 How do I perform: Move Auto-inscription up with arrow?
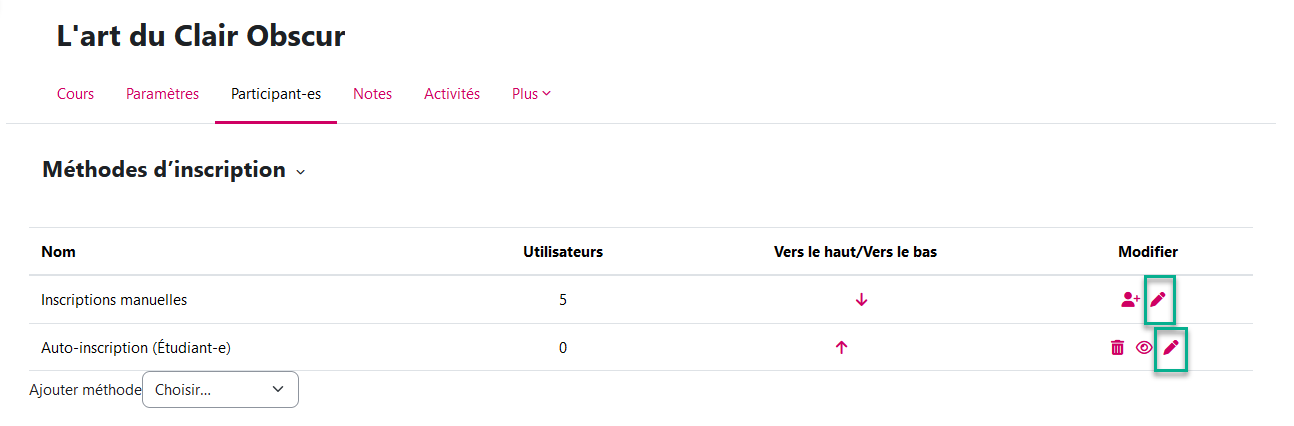coord(841,348)
